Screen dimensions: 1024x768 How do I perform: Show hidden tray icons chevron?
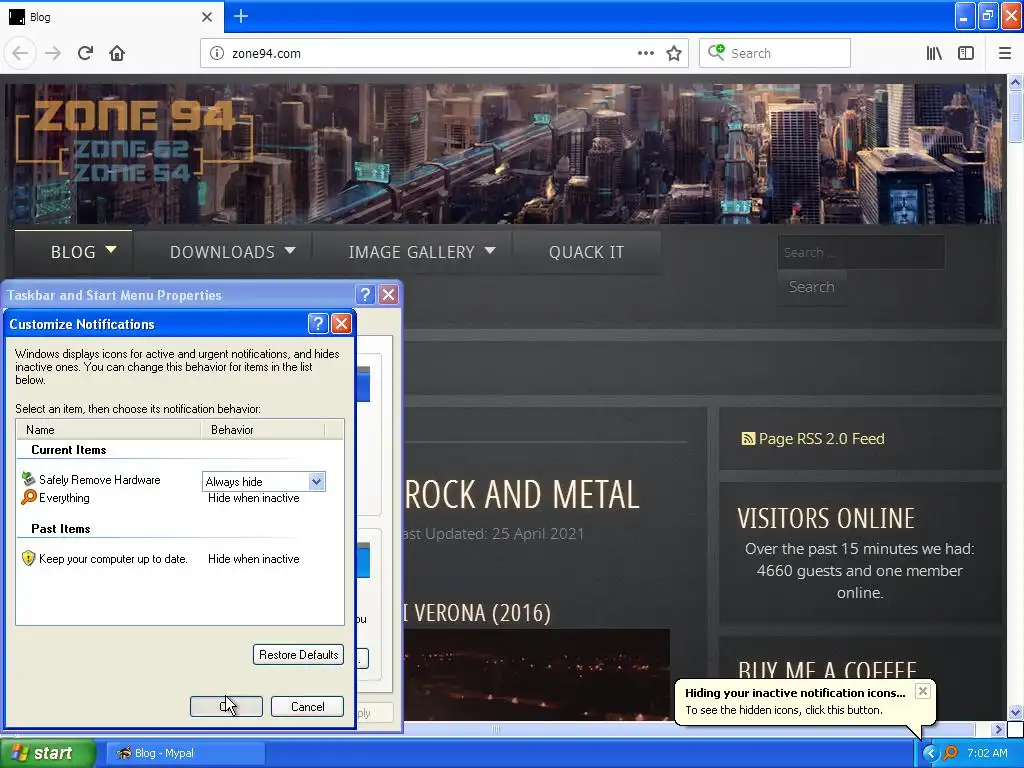click(931, 753)
